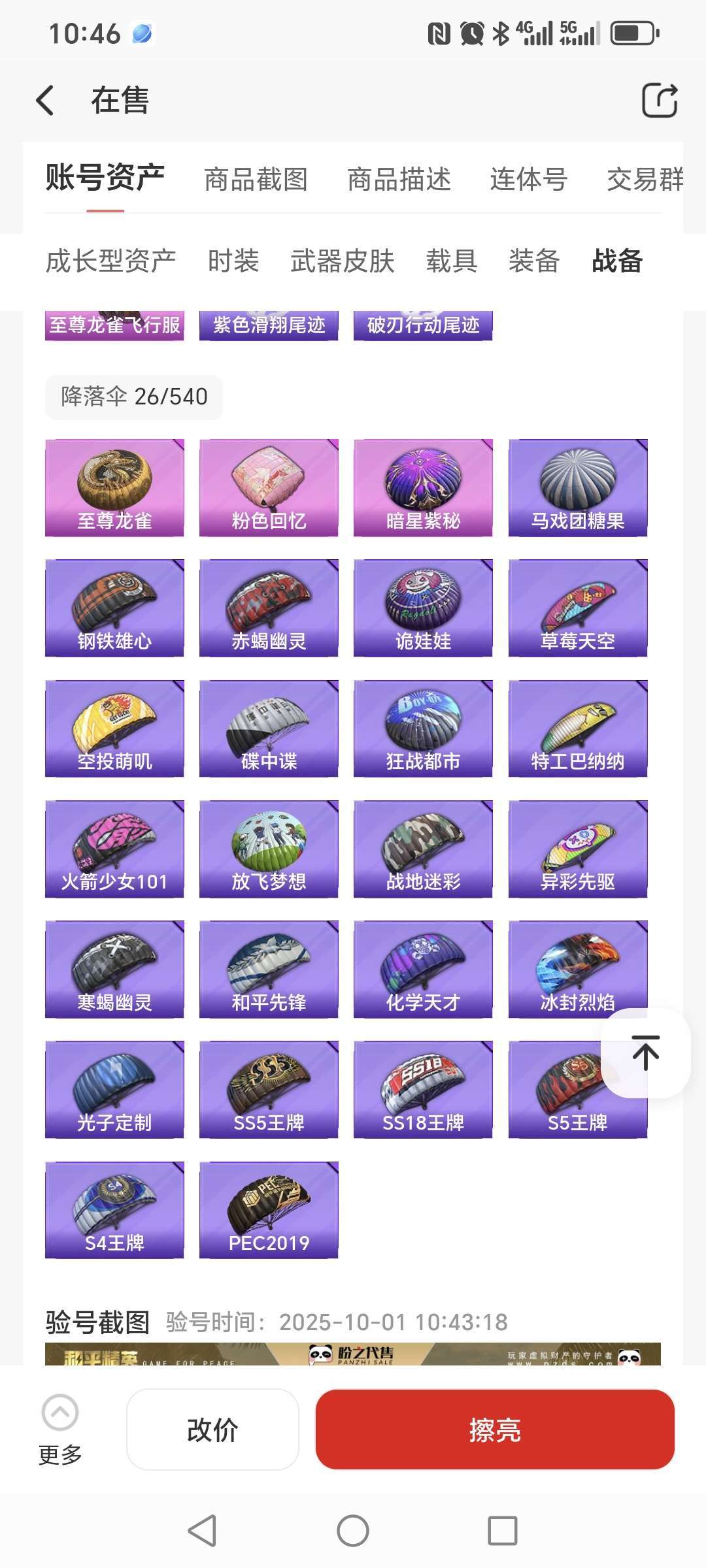Screen dimensions: 706x1568
Task: Open the 至尊龙雀 parachute item
Action: (x=114, y=488)
